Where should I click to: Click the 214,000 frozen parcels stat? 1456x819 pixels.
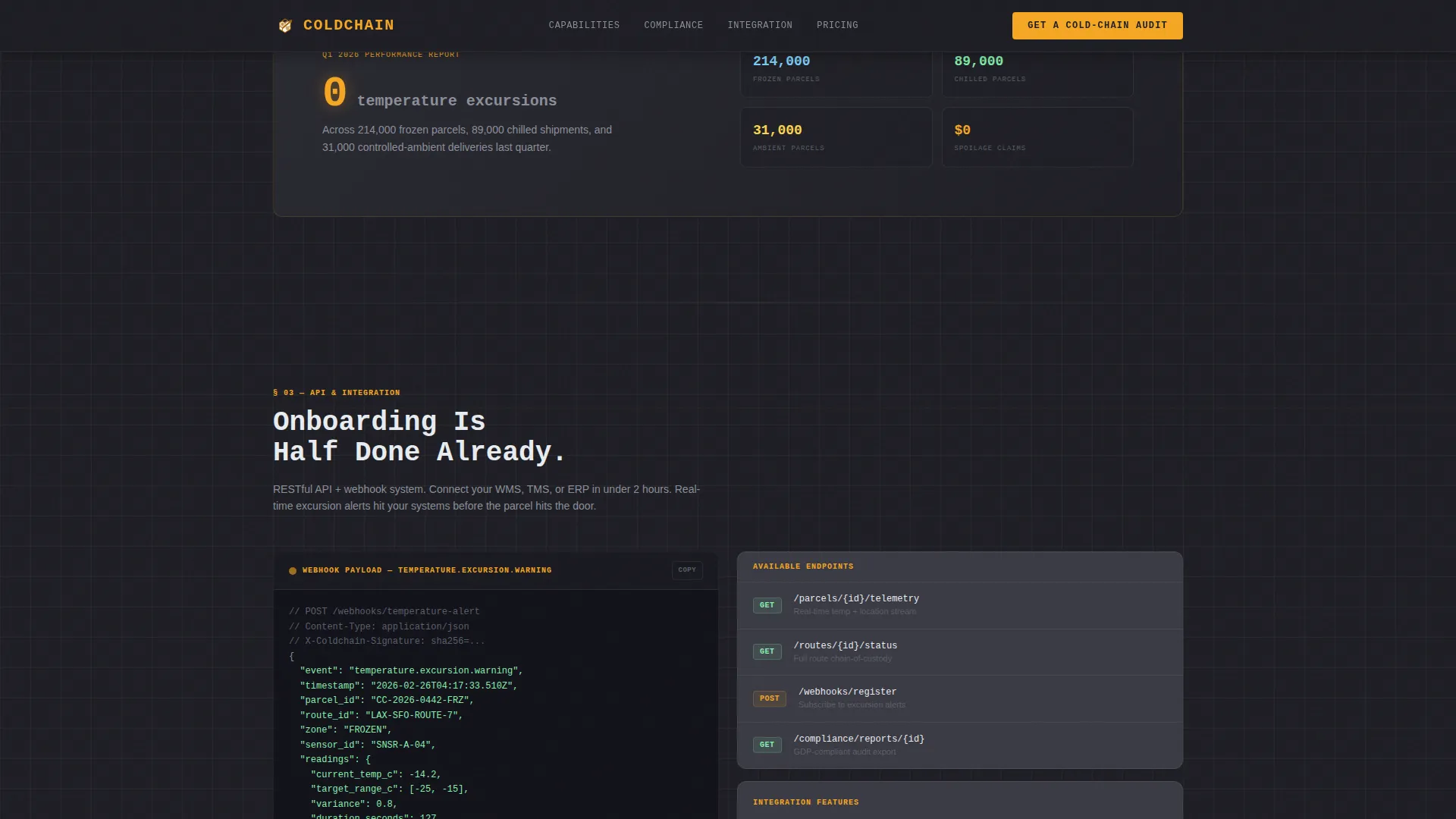[836, 74]
